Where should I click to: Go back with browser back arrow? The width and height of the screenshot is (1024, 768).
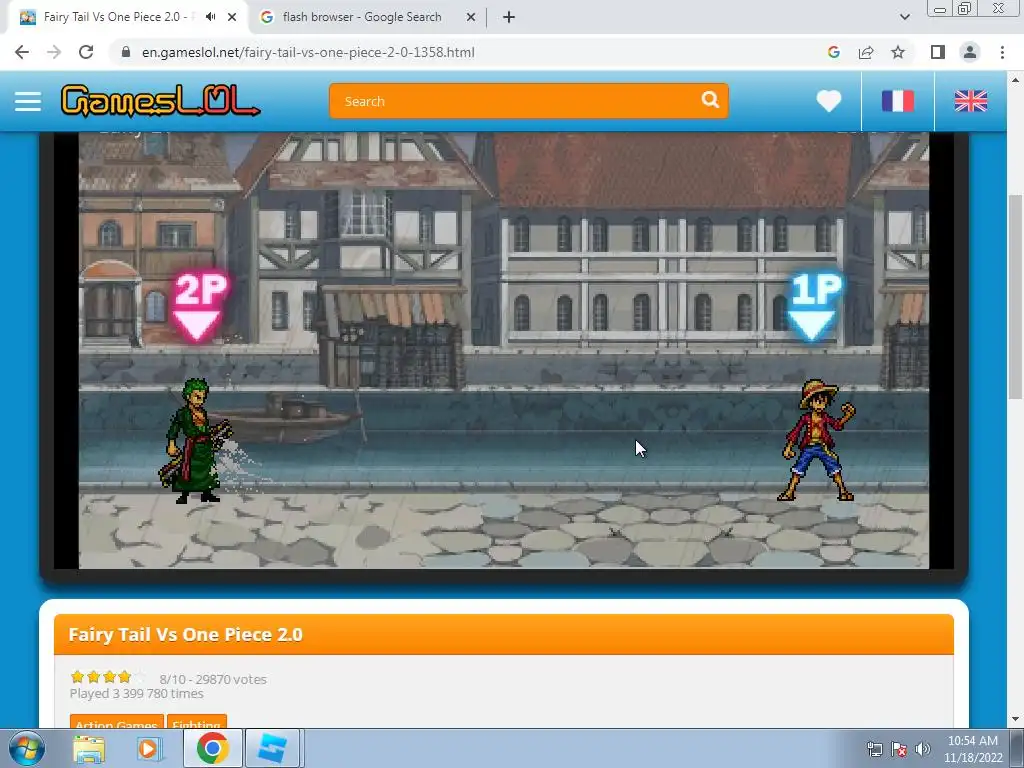(x=22, y=52)
